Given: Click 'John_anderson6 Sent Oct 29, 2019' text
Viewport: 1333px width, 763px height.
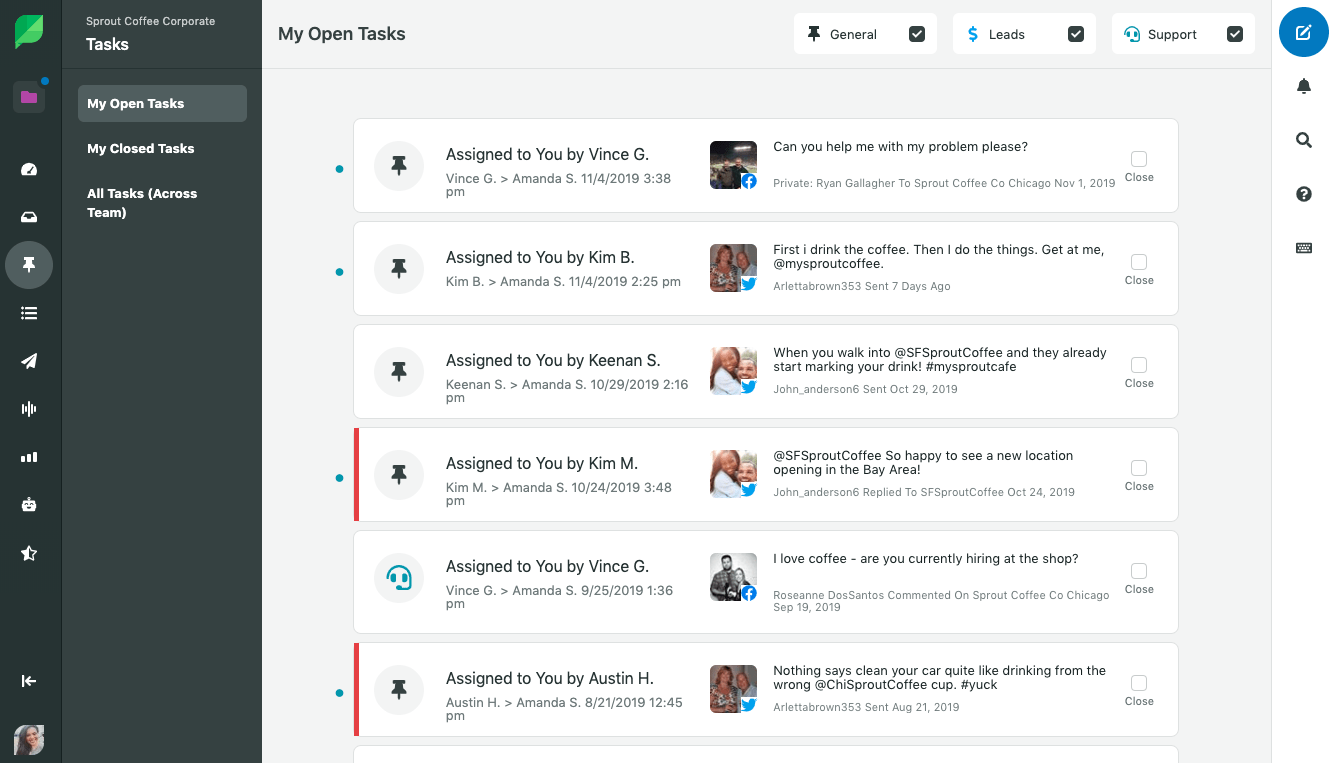Looking at the screenshot, I should coord(865,389).
